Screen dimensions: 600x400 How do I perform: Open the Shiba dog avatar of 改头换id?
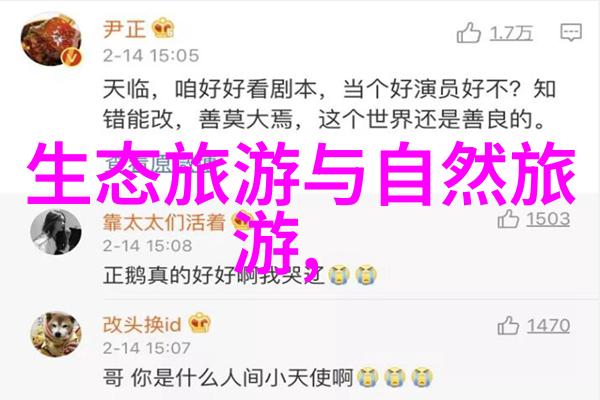pos(55,335)
